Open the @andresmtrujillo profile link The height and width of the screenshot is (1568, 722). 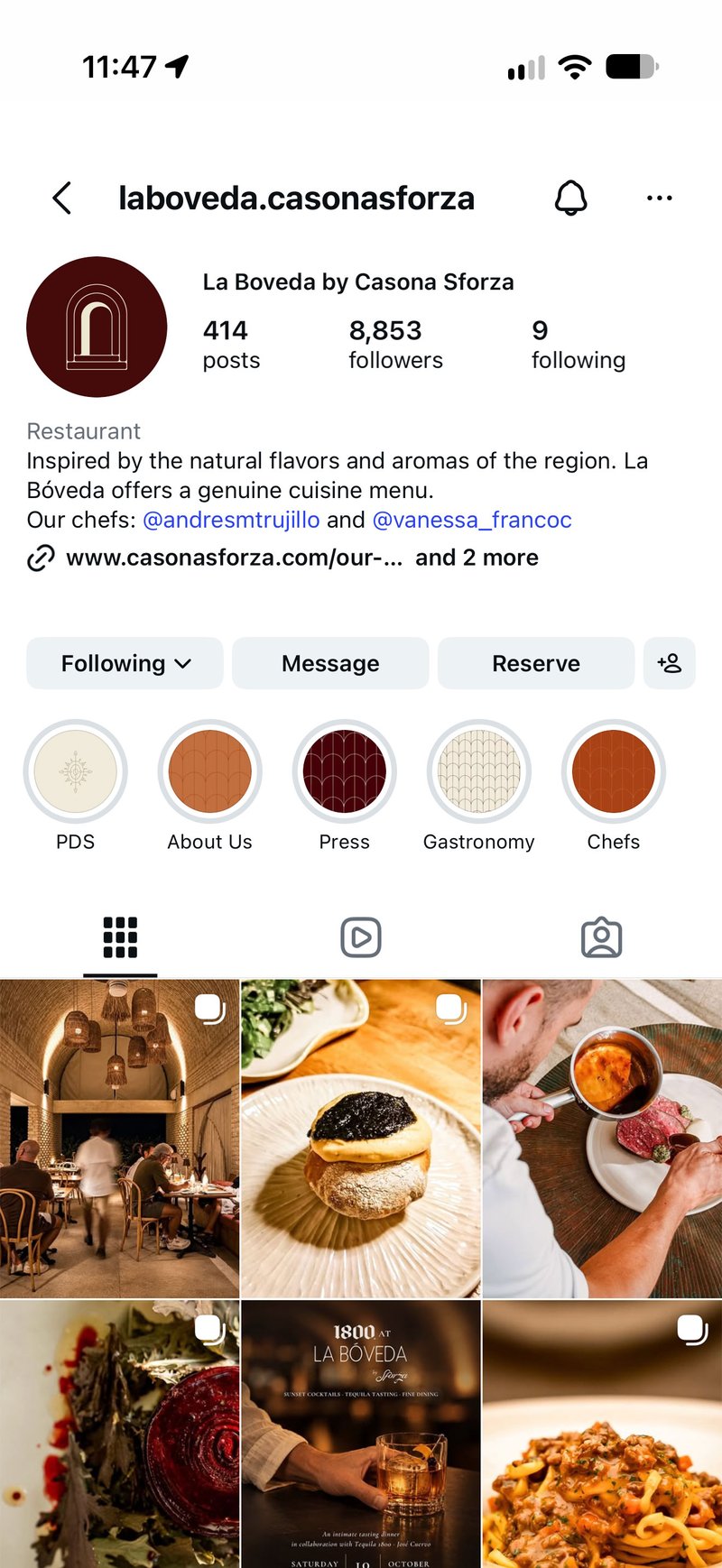click(231, 520)
